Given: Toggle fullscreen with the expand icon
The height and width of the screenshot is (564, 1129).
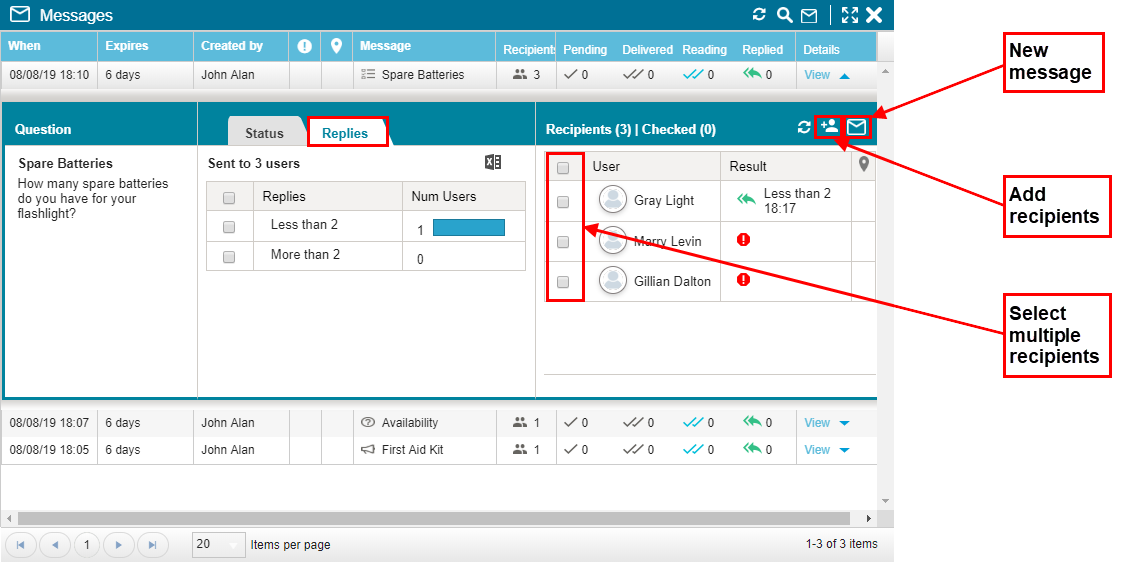Looking at the screenshot, I should [849, 15].
